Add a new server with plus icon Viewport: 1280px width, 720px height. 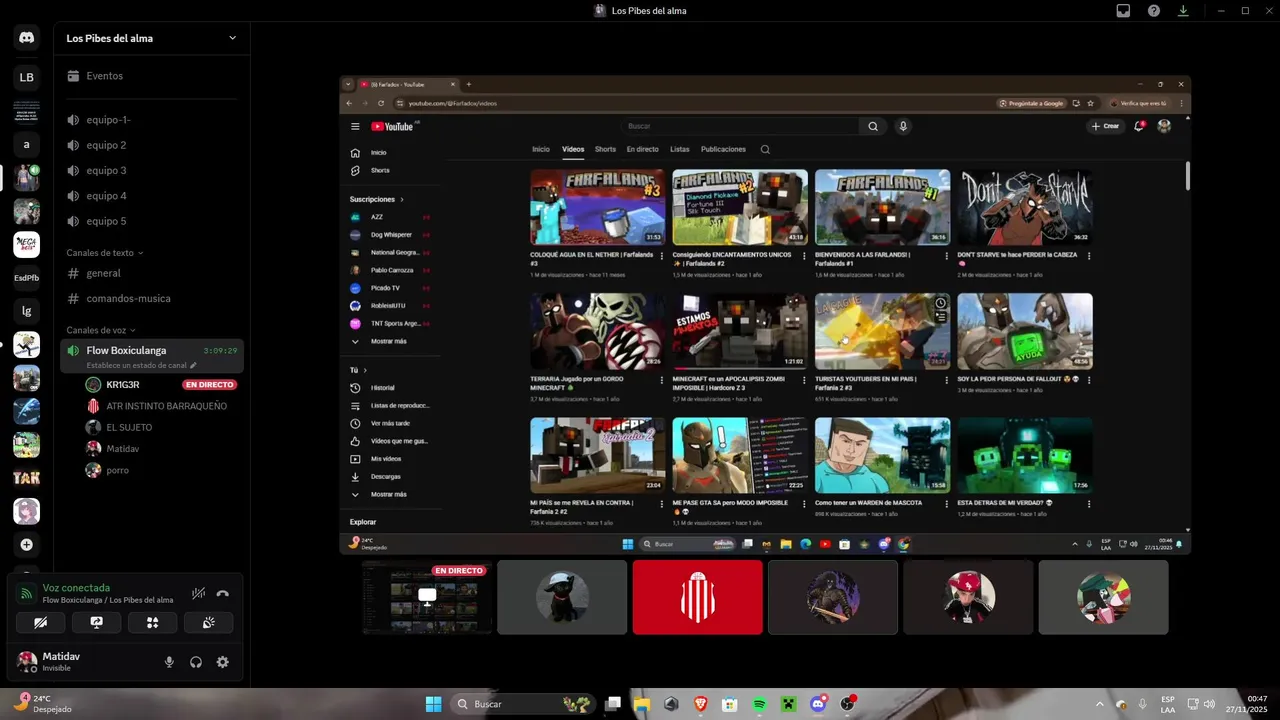click(27, 545)
